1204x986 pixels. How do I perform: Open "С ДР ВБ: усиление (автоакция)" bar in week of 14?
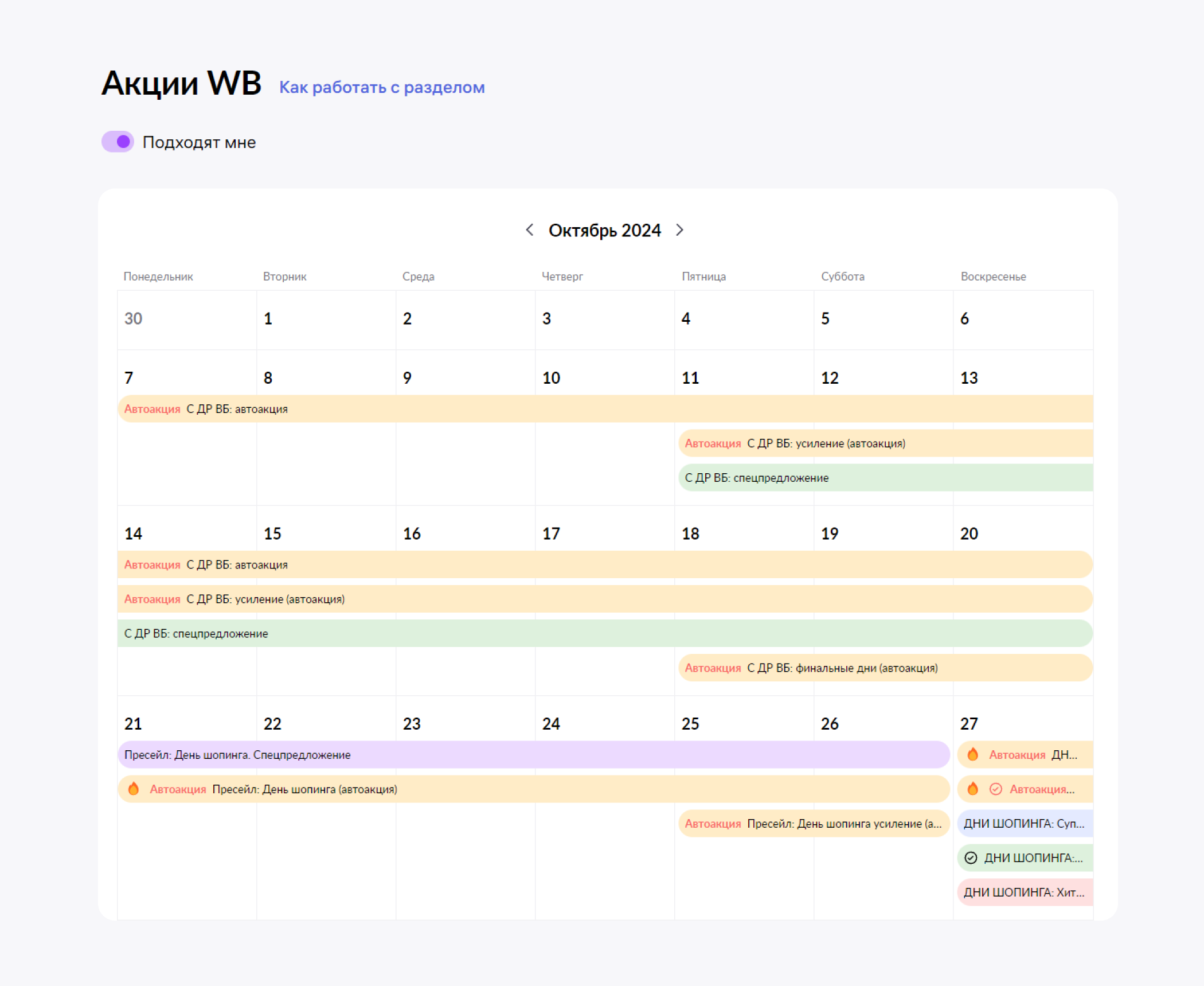tap(605, 599)
